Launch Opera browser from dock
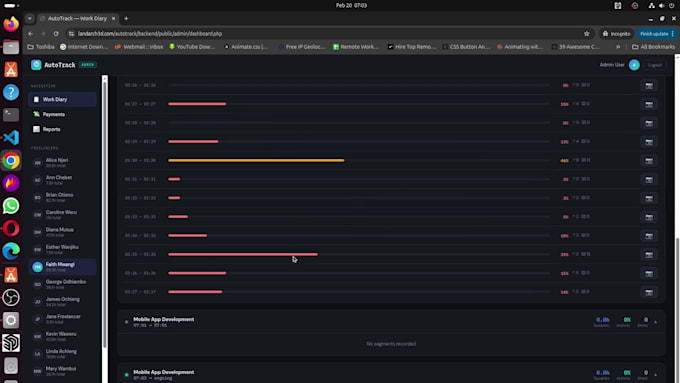 (x=11, y=228)
